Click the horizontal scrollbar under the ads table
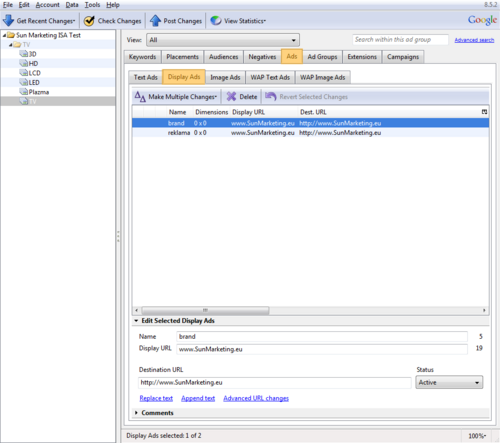500x443 pixels. pyautogui.click(x=310, y=310)
